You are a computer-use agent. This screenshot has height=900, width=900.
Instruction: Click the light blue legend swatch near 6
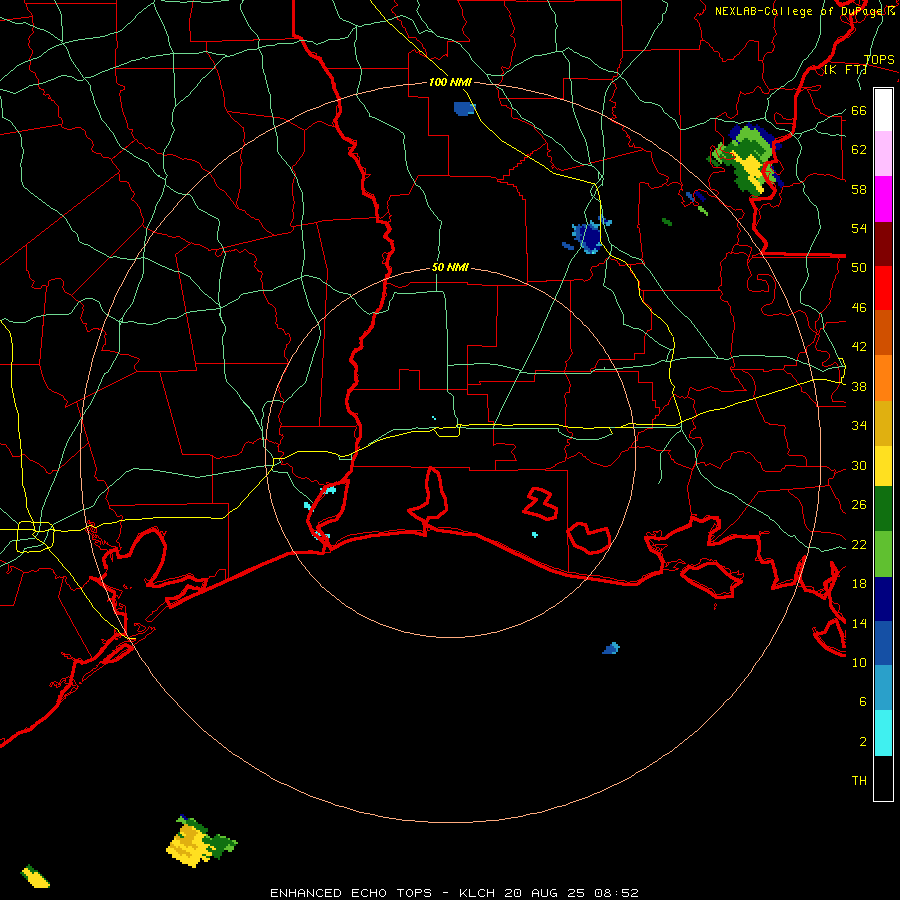(x=883, y=688)
